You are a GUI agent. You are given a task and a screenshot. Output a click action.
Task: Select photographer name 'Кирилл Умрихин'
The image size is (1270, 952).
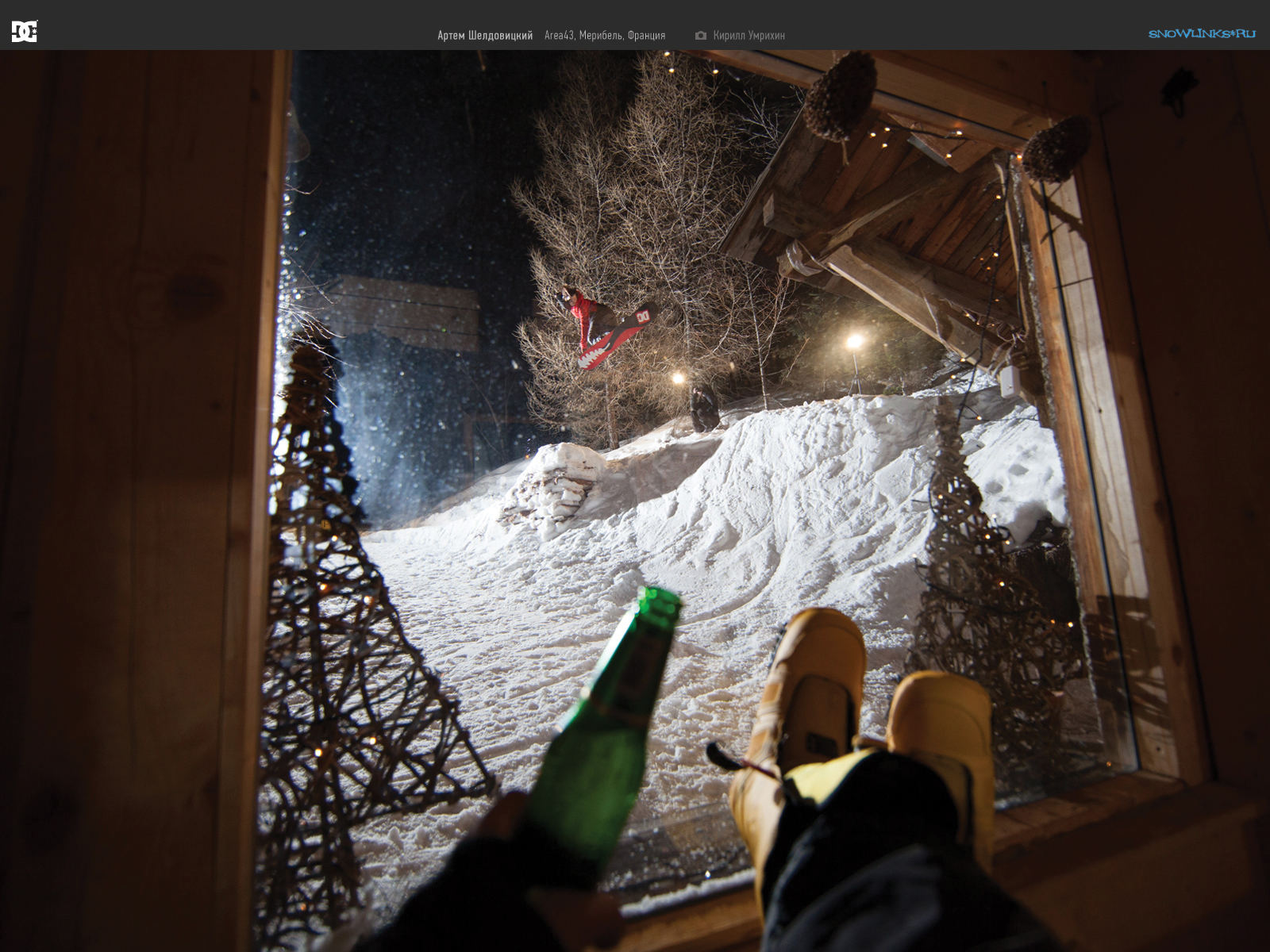pos(749,35)
